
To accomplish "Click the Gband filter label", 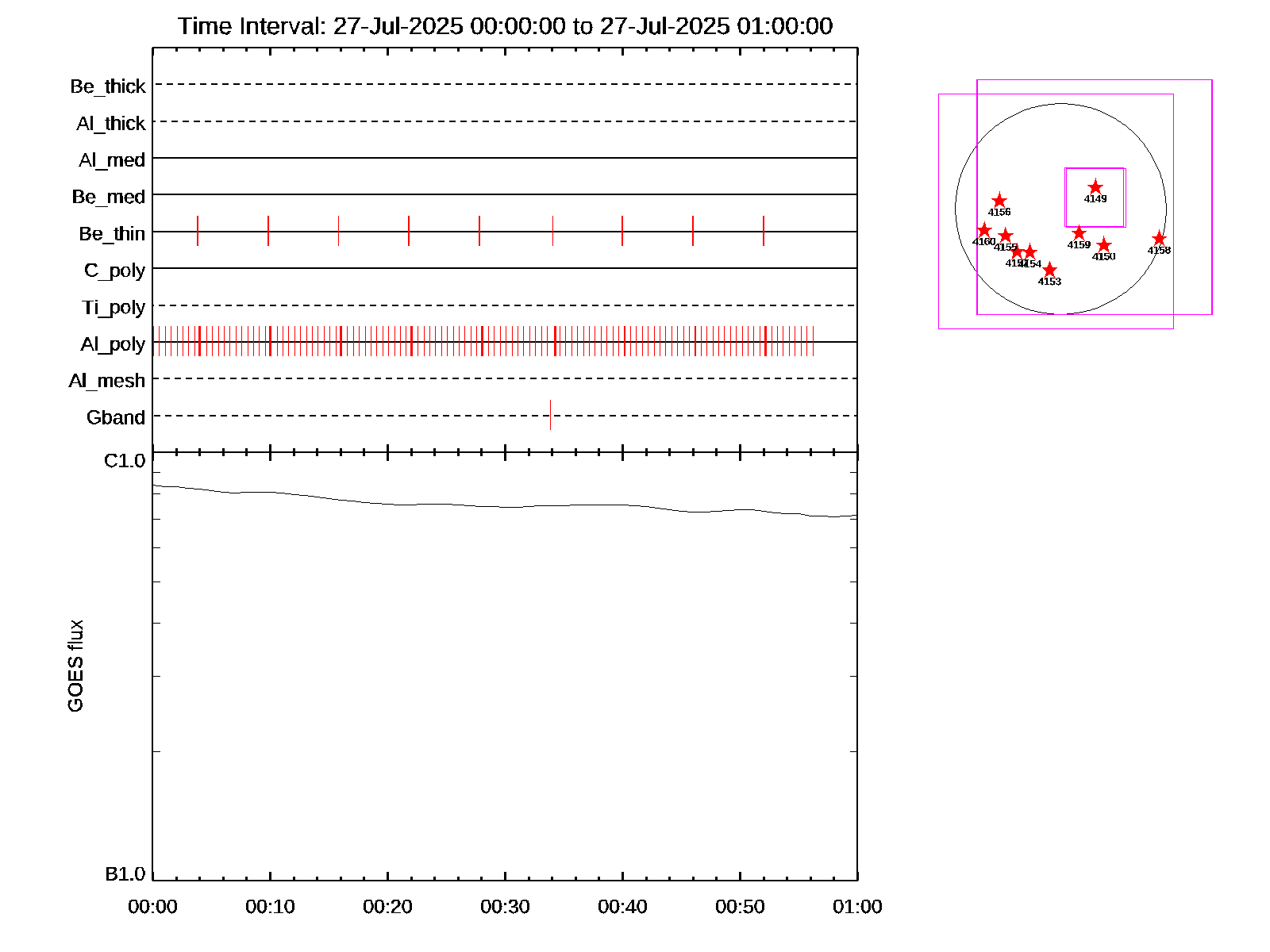I will (x=116, y=417).
